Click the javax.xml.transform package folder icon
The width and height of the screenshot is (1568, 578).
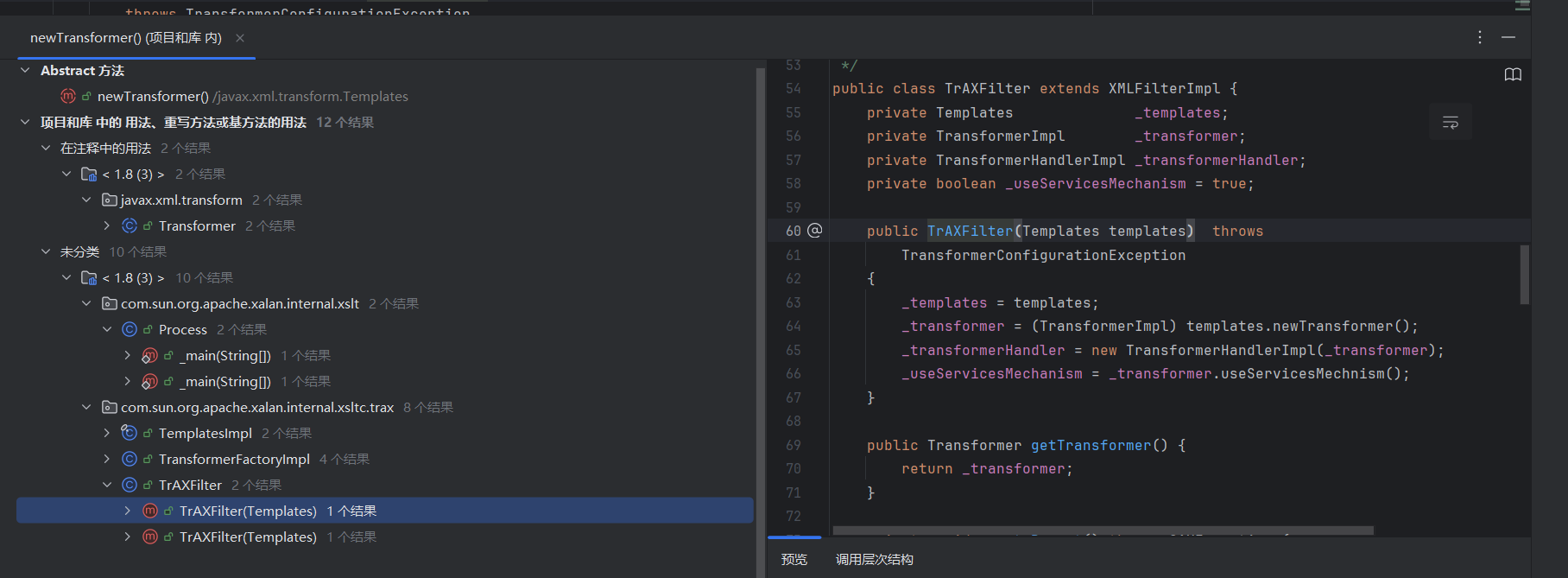pyautogui.click(x=110, y=200)
